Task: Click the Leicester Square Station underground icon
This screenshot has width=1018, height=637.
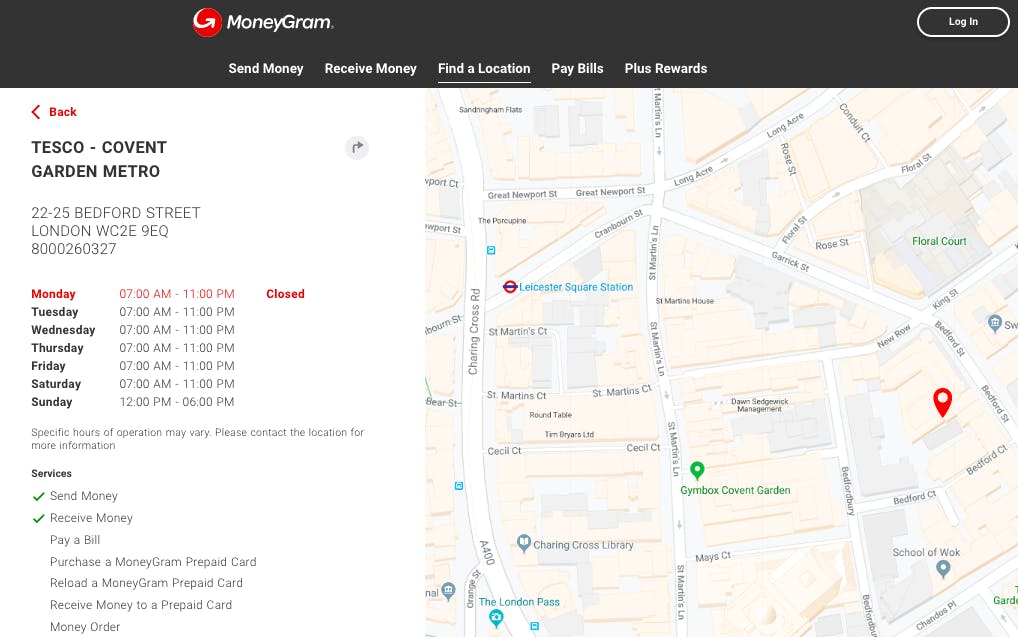Action: coord(510,286)
